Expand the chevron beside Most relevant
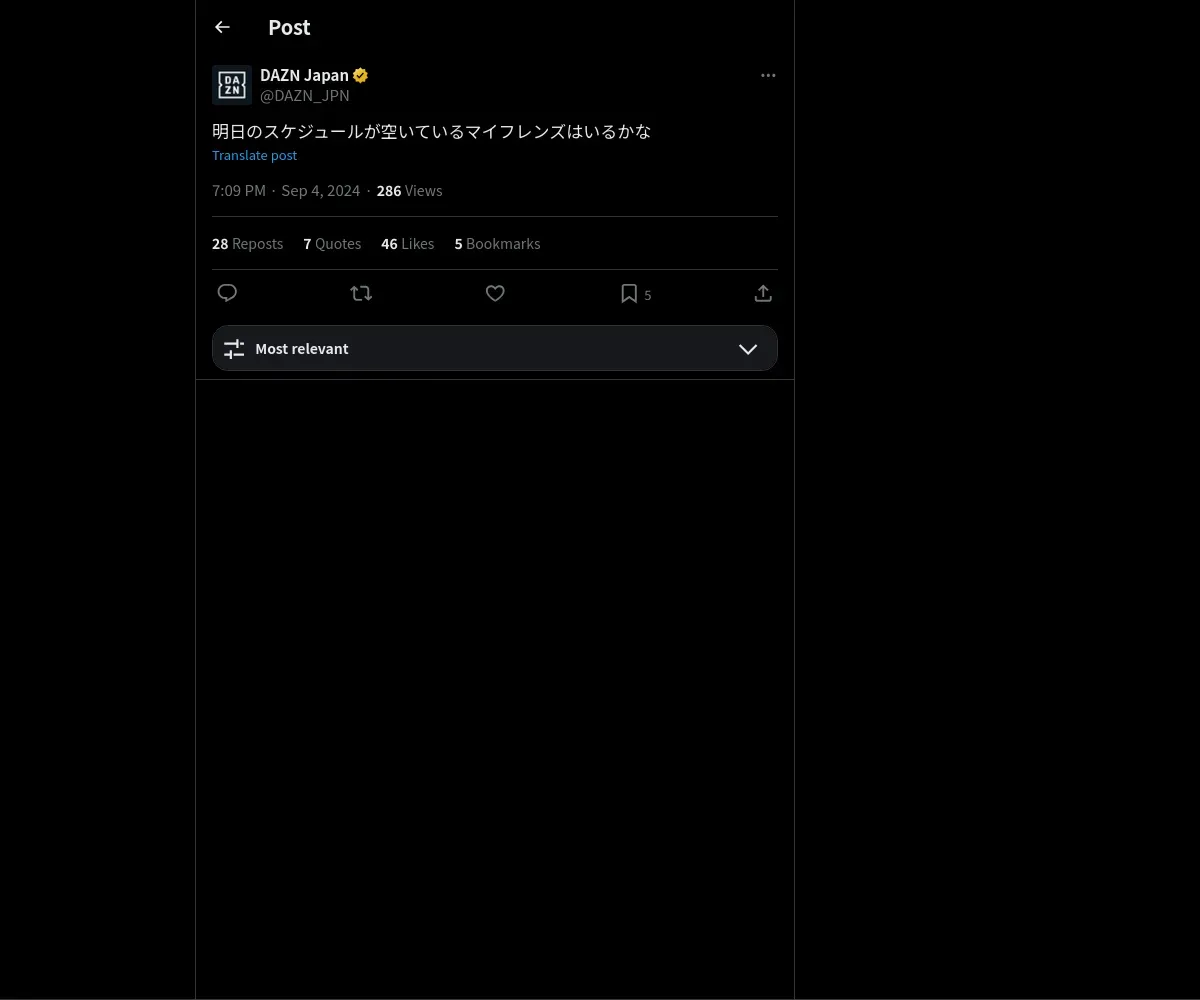 tap(748, 349)
